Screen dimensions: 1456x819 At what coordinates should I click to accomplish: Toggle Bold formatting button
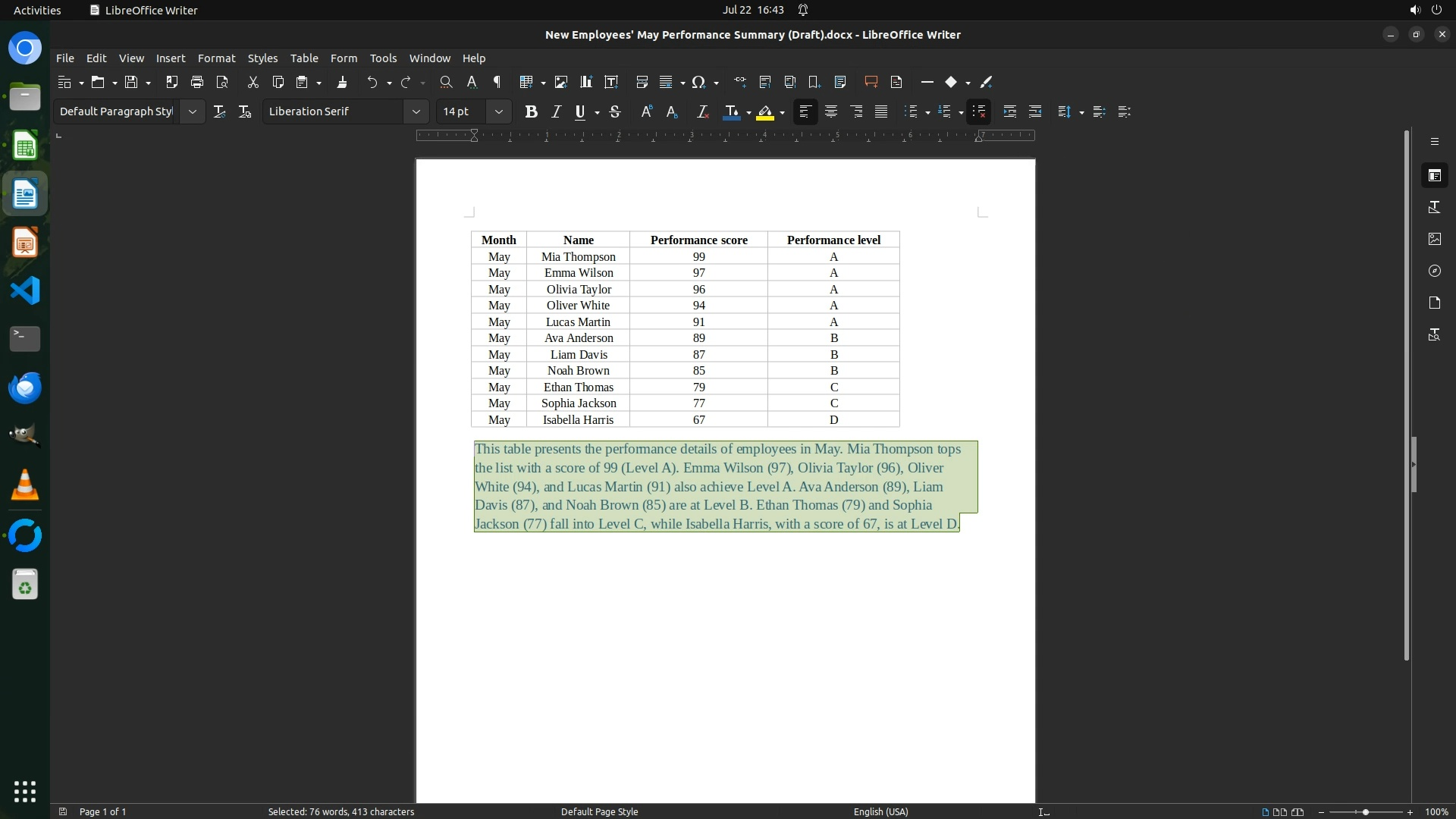point(531,111)
